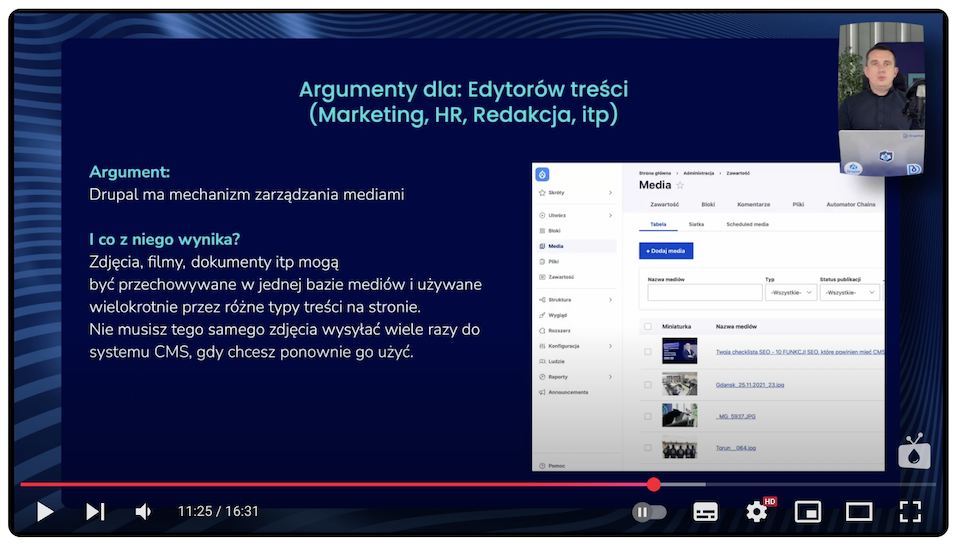Switch to the Siatka view tab

point(696,225)
